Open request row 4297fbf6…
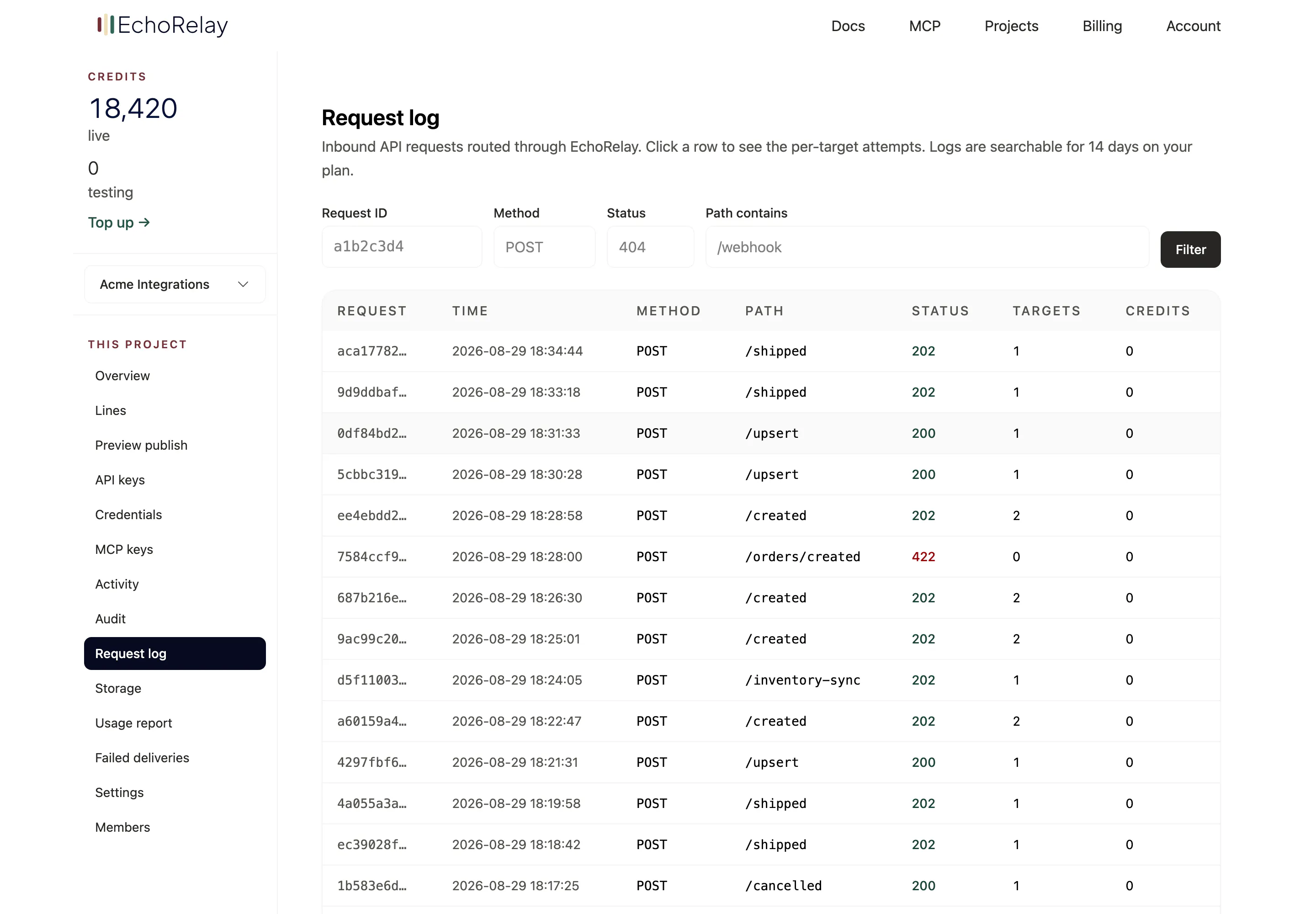 pyautogui.click(x=771, y=762)
